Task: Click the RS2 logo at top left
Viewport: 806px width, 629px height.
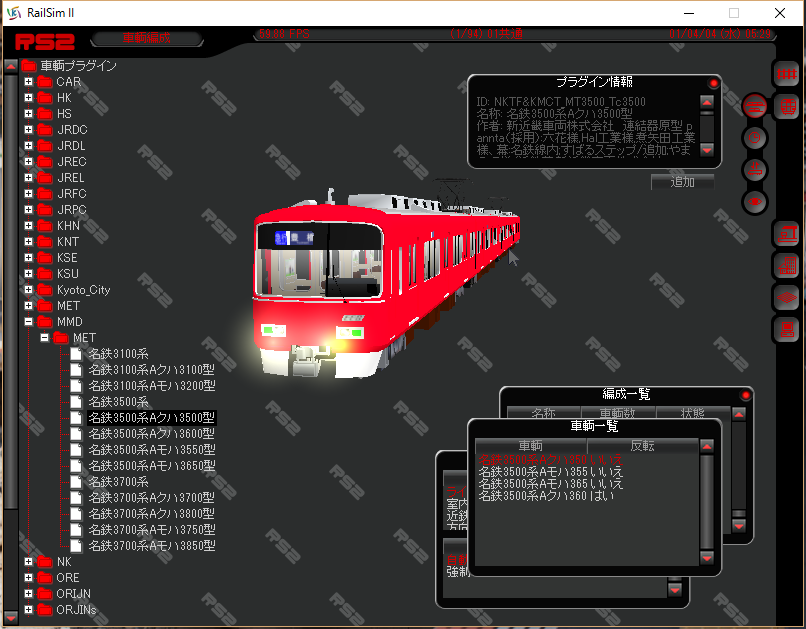Action: (45, 42)
